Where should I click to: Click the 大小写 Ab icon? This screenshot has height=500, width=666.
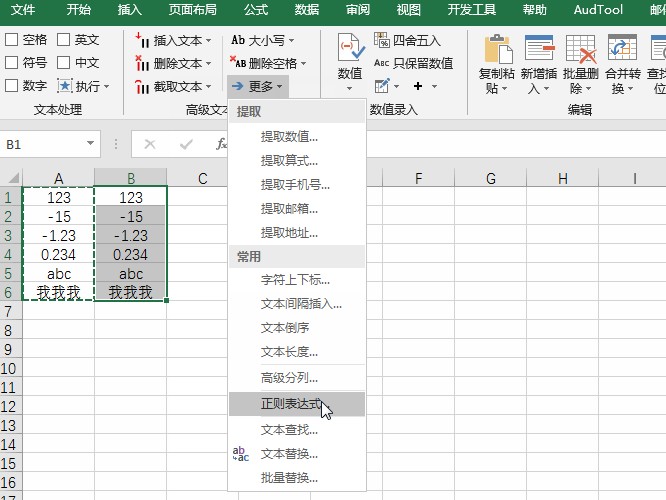click(x=238, y=40)
